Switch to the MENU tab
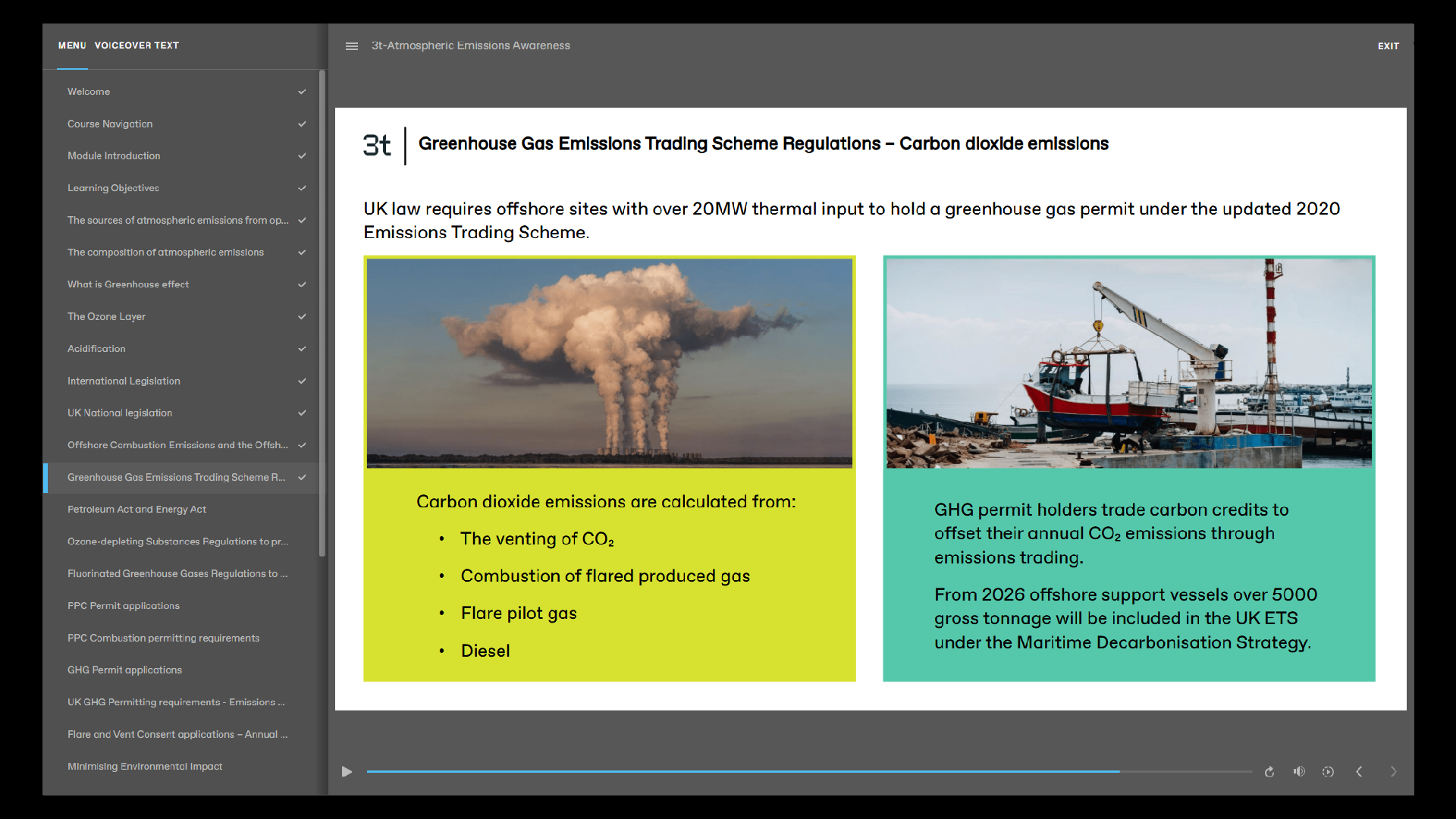The width and height of the screenshot is (1456, 819). (72, 45)
